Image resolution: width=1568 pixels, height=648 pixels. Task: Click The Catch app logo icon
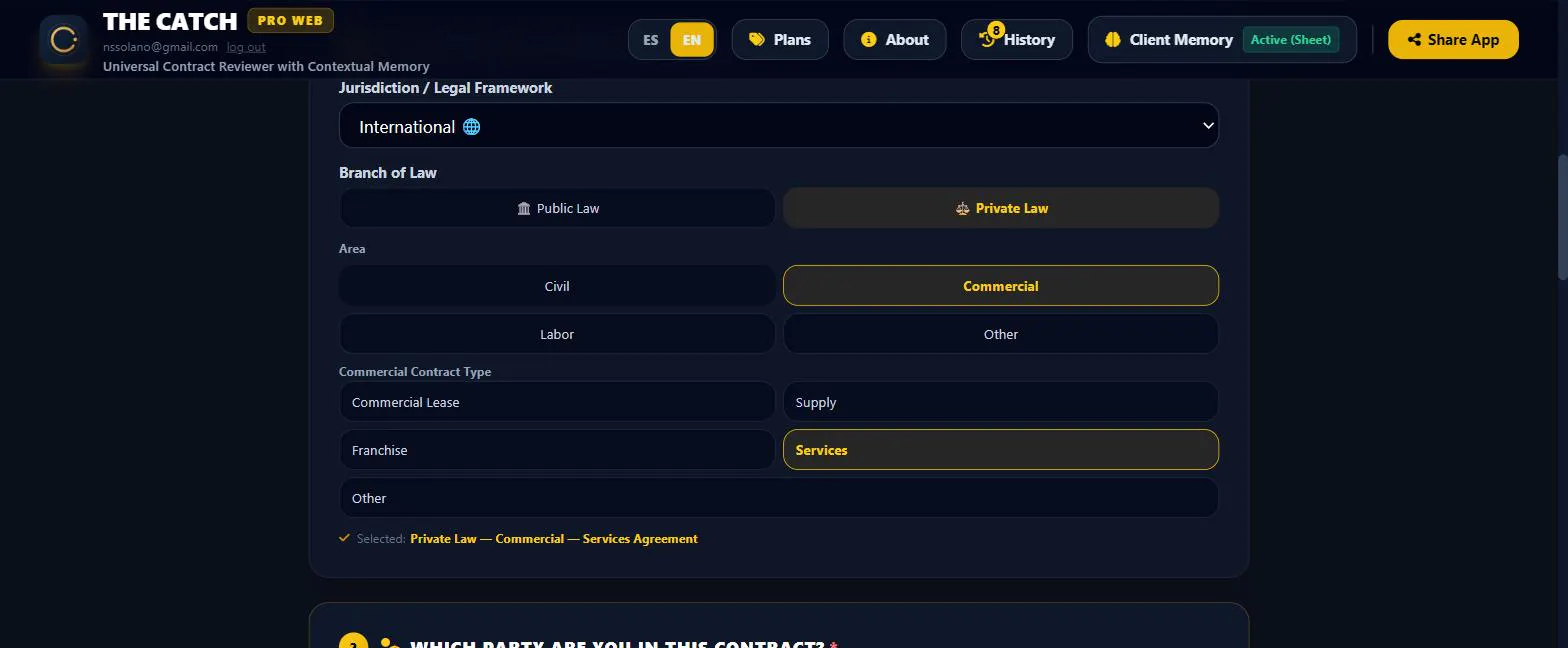point(64,40)
